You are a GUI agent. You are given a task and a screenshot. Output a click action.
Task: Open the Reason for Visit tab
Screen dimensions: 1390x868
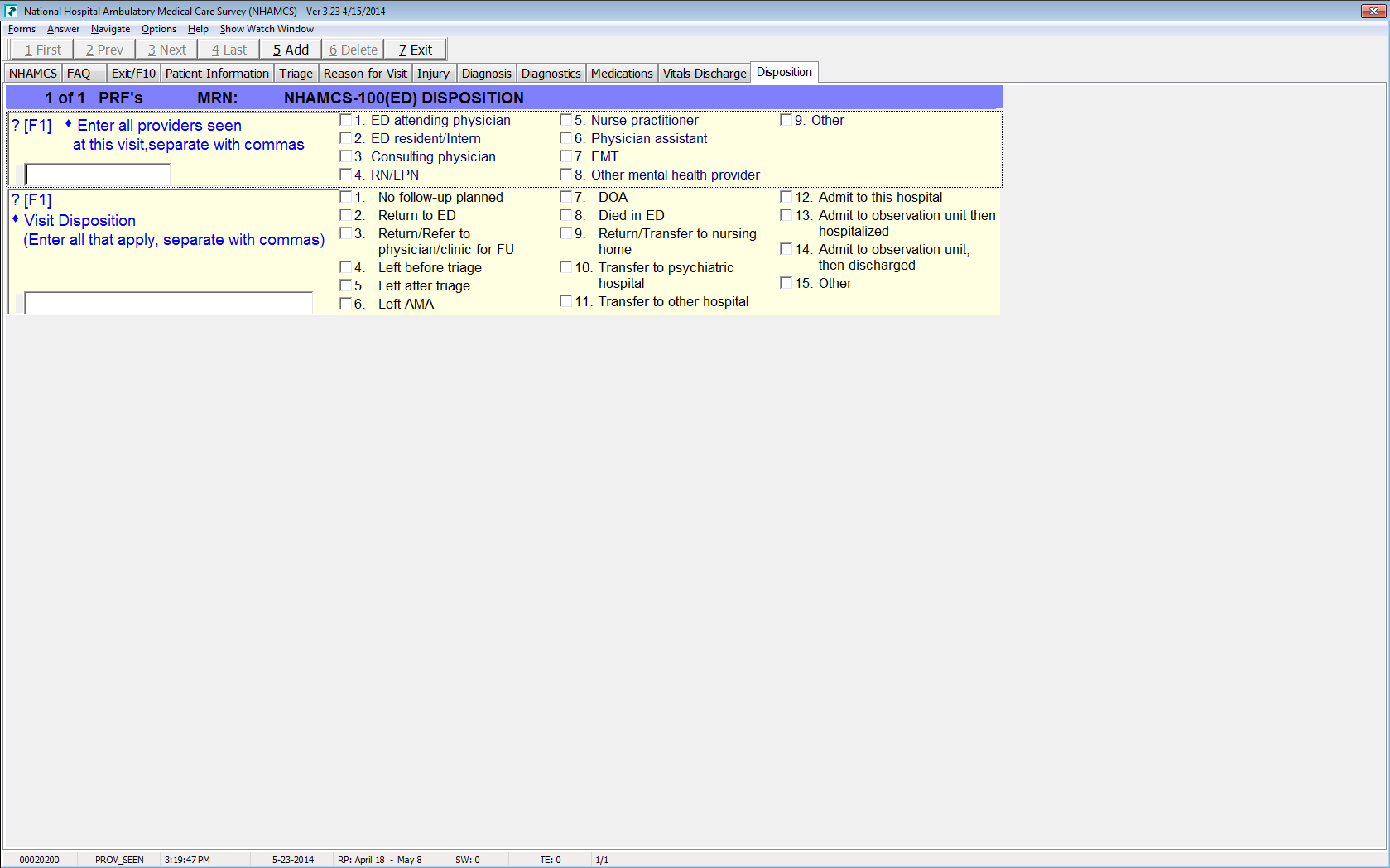pos(365,74)
